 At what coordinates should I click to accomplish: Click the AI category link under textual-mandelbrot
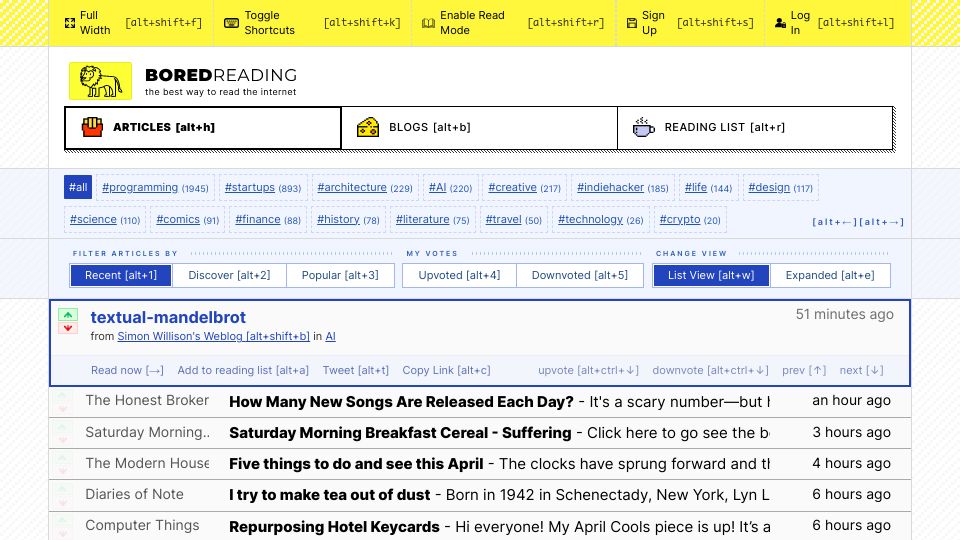point(331,336)
